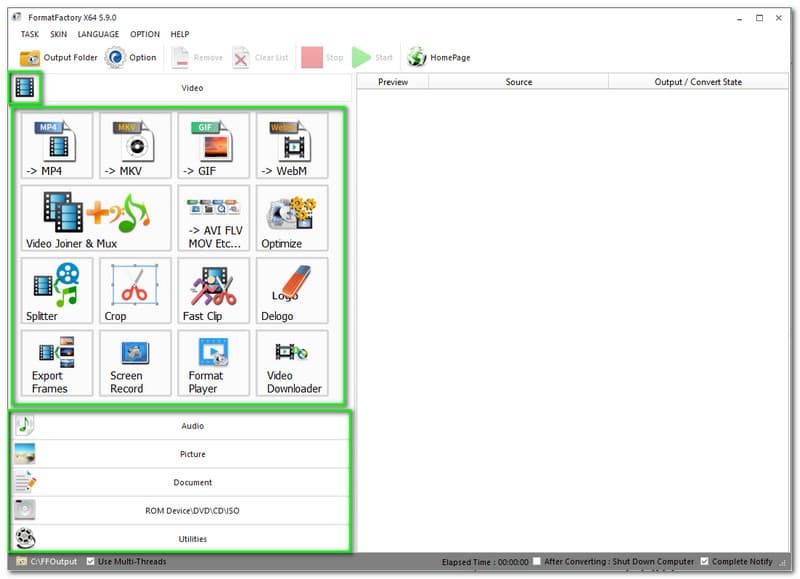
Task: Expand the Utilities section
Action: coord(192,539)
